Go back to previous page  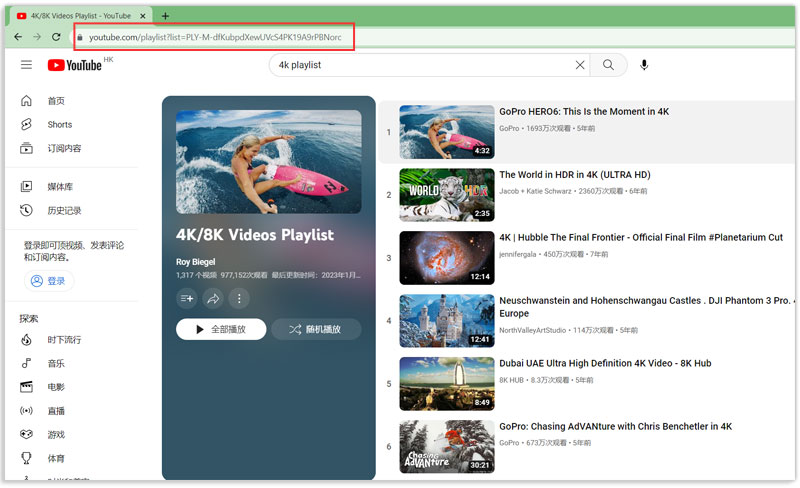18,37
